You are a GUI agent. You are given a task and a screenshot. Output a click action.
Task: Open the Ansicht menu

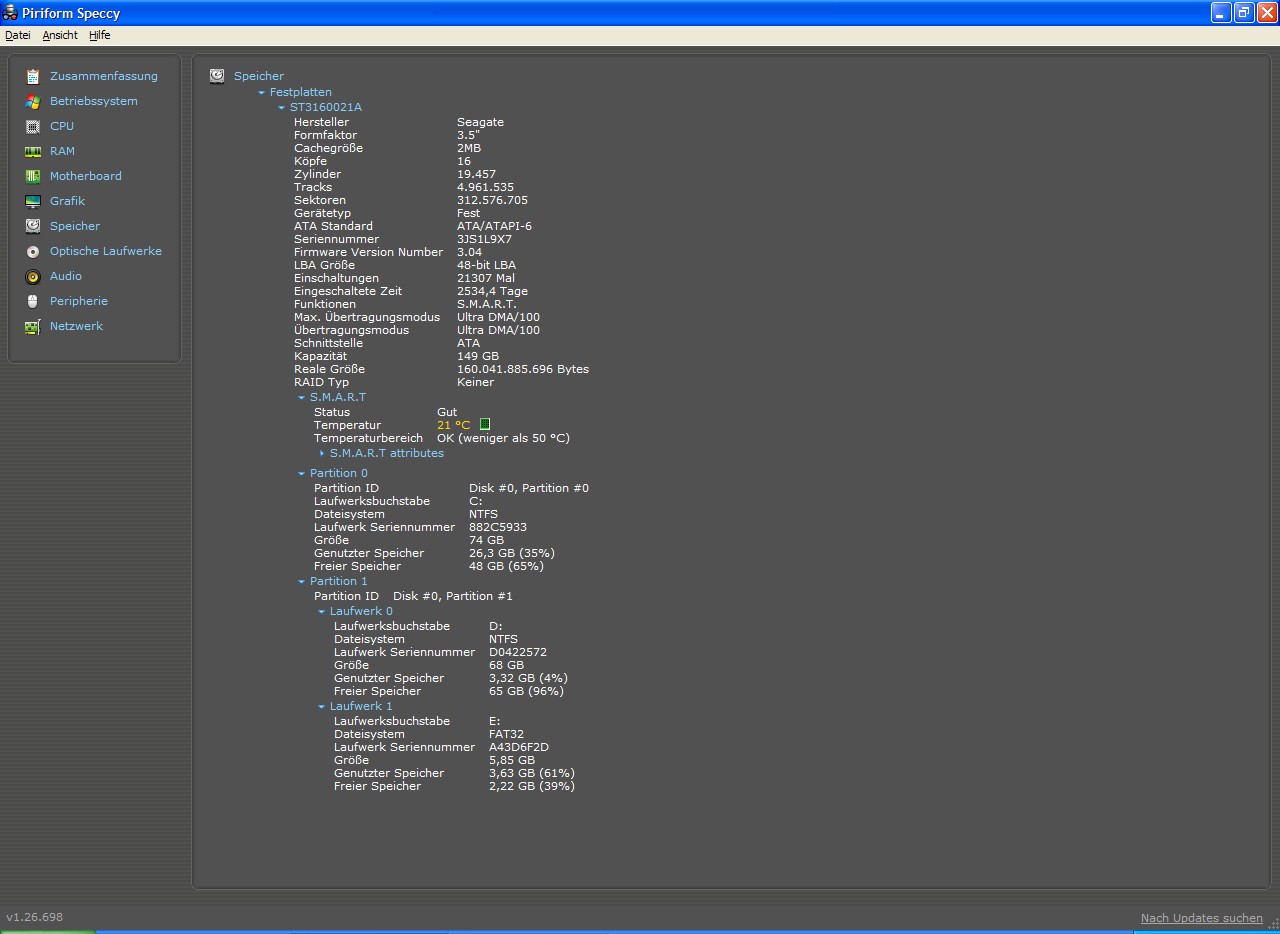[x=60, y=35]
